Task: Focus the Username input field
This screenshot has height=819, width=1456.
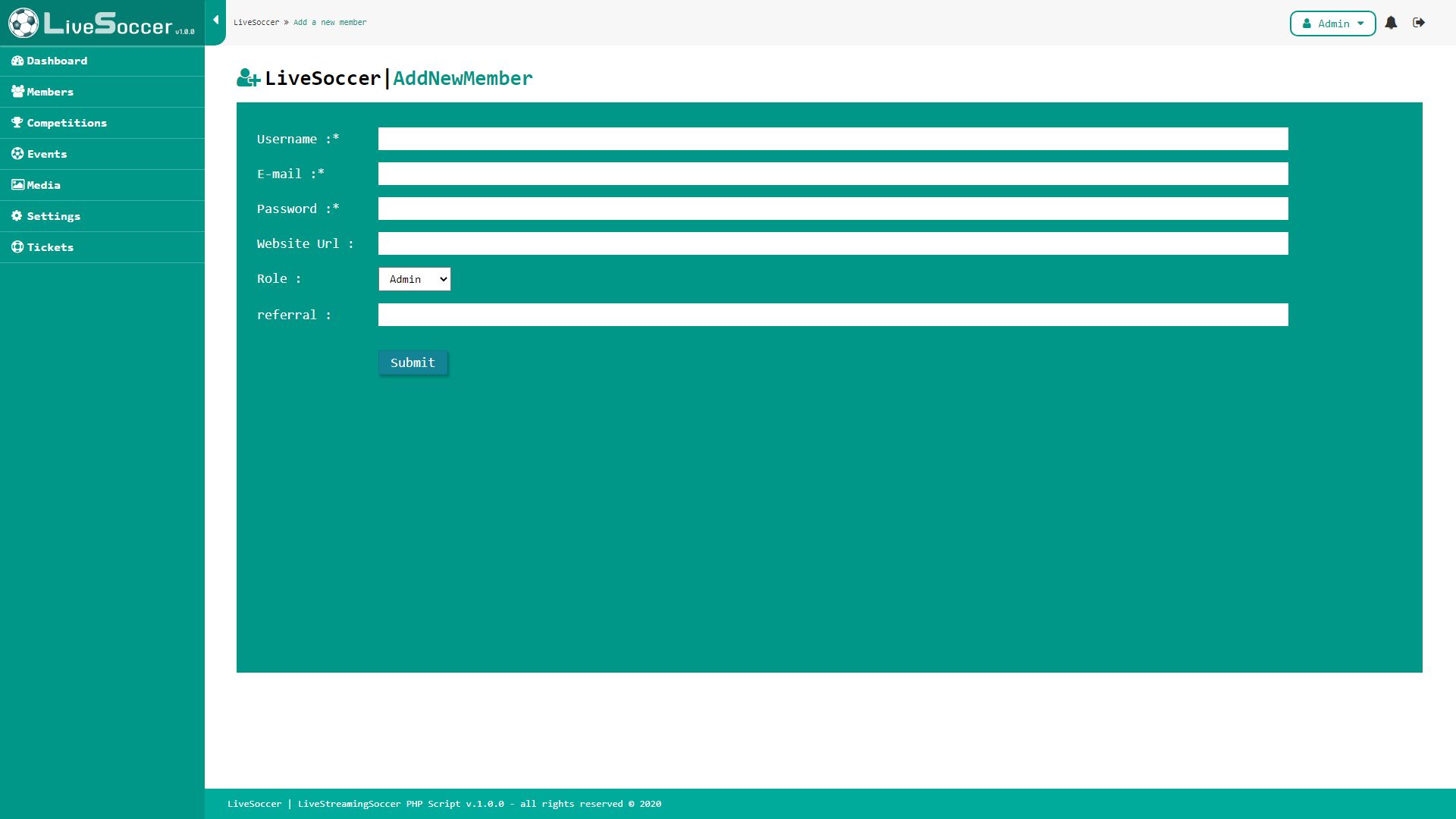Action: click(833, 139)
